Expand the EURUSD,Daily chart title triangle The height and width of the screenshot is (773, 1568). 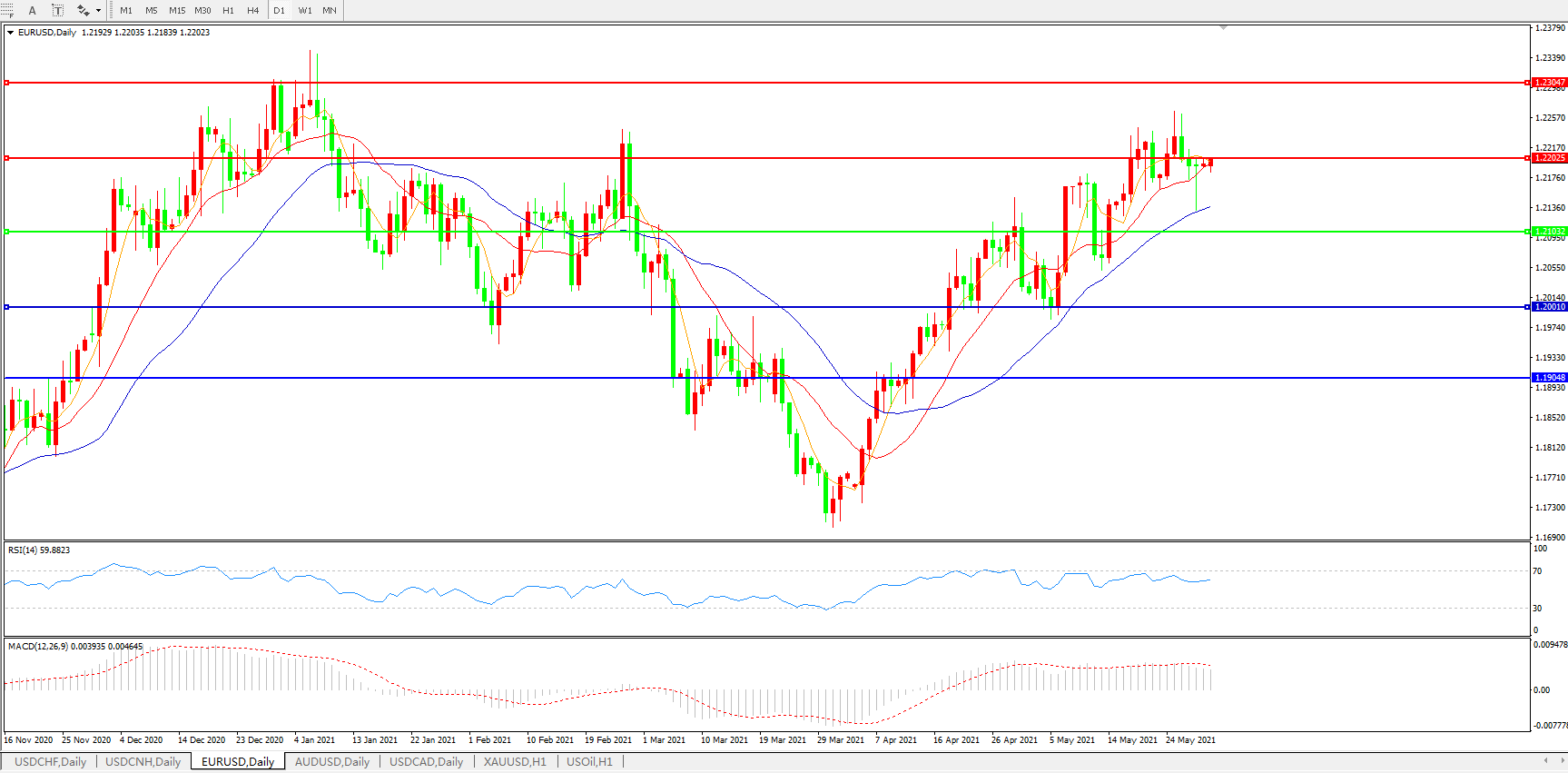click(x=10, y=33)
